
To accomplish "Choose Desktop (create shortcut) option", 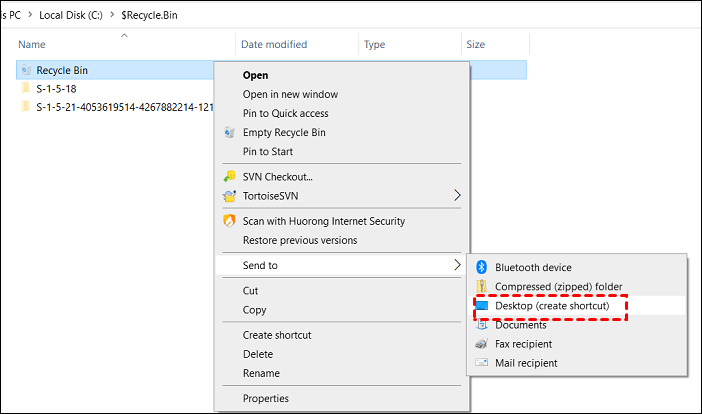I will point(552,306).
